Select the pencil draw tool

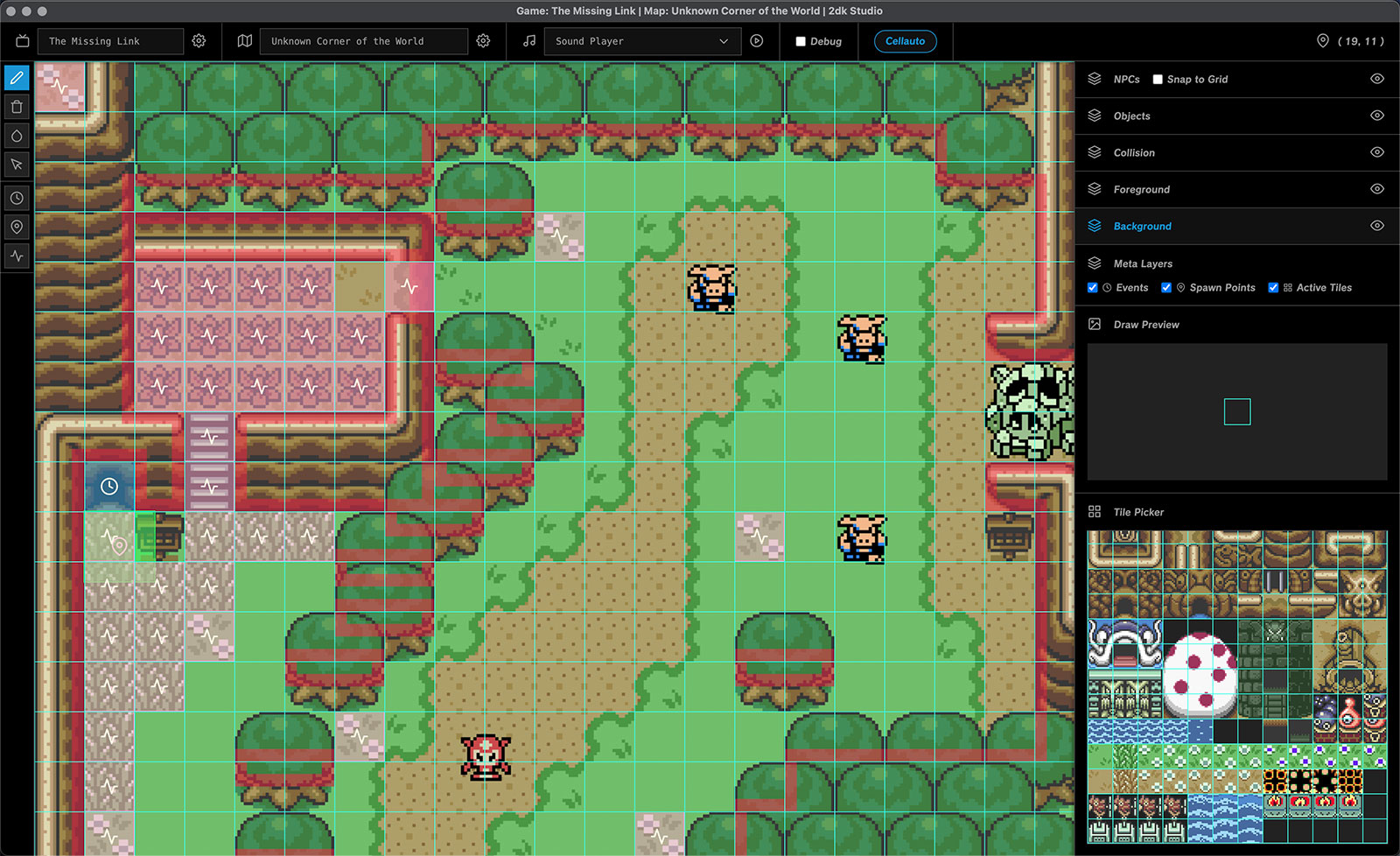[17, 78]
